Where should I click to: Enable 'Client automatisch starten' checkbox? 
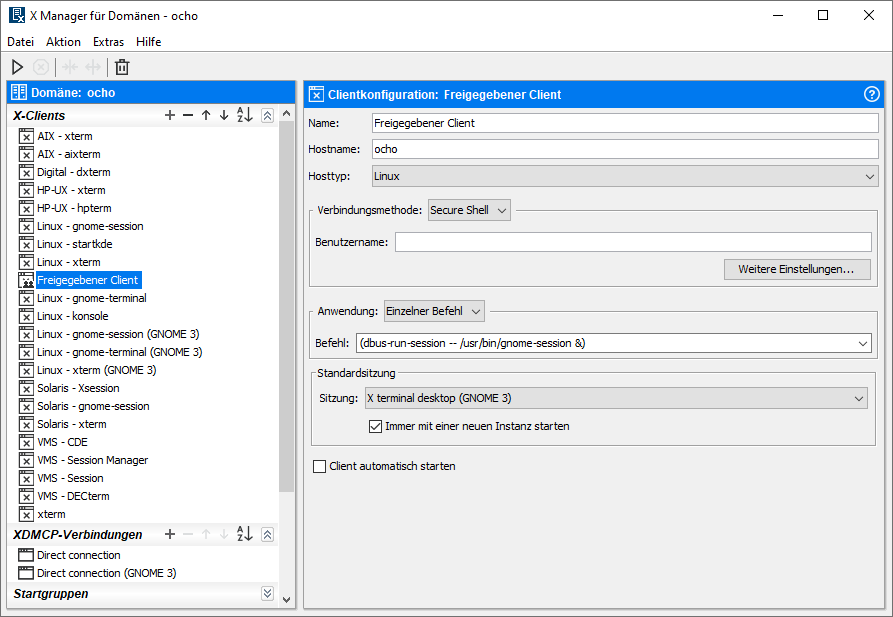[320, 466]
